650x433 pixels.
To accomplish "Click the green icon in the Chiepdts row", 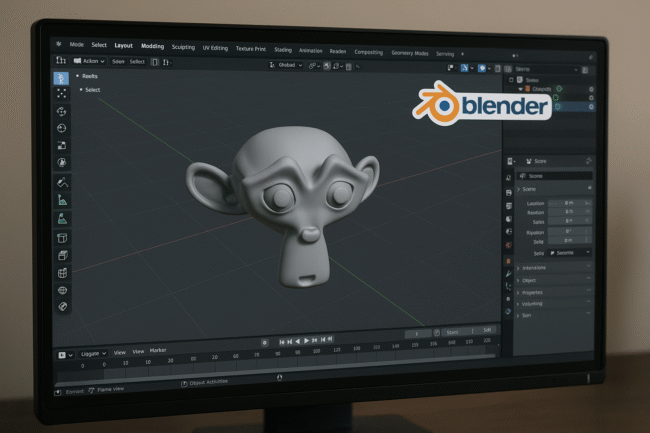I will (559, 89).
